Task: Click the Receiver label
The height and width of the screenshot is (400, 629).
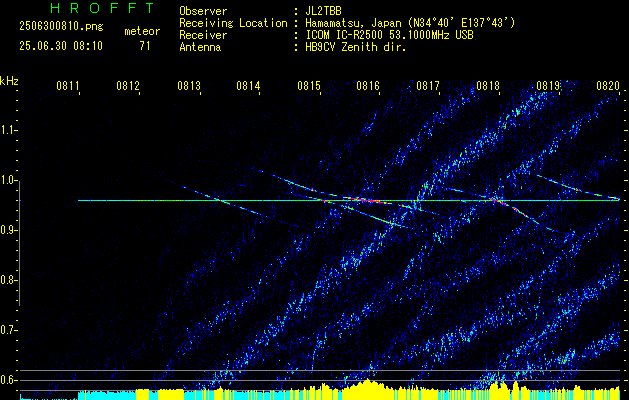Action: point(203,35)
